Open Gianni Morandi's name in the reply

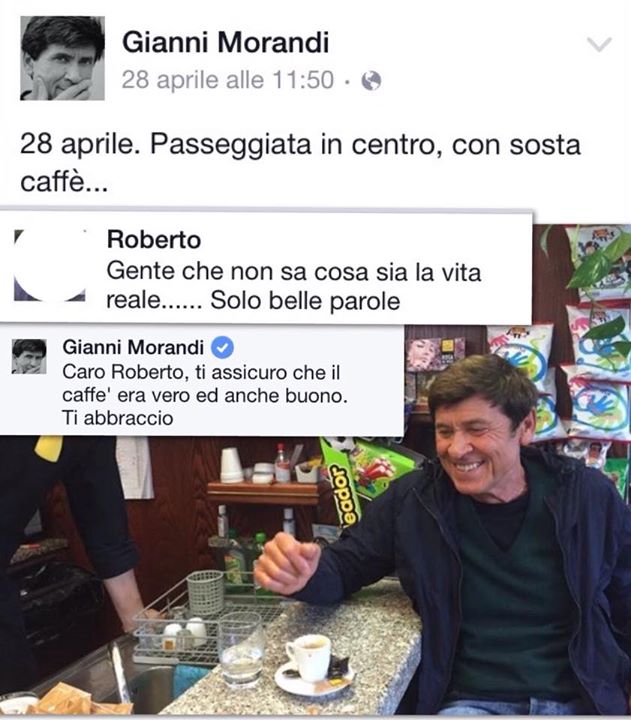point(133,347)
